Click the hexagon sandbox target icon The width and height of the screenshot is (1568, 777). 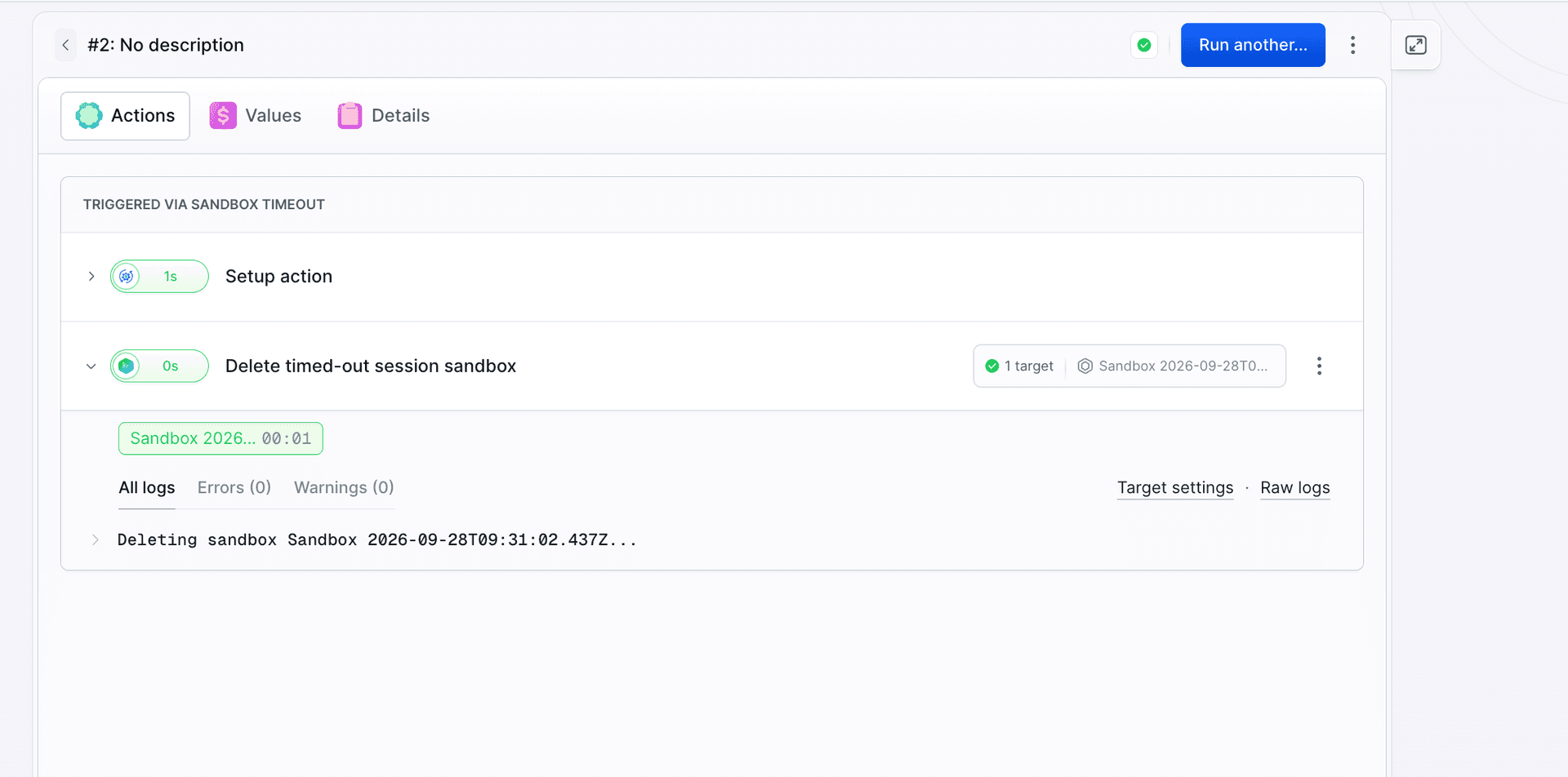point(1085,366)
